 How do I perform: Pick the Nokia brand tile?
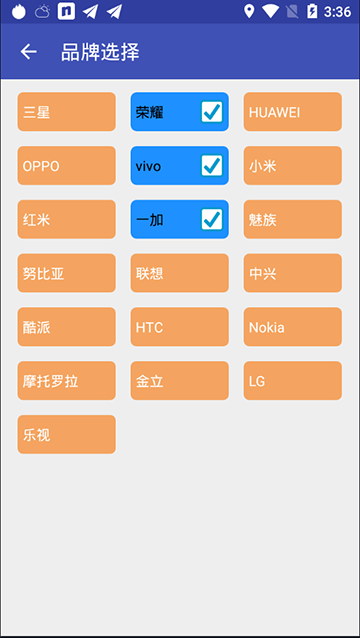(292, 327)
